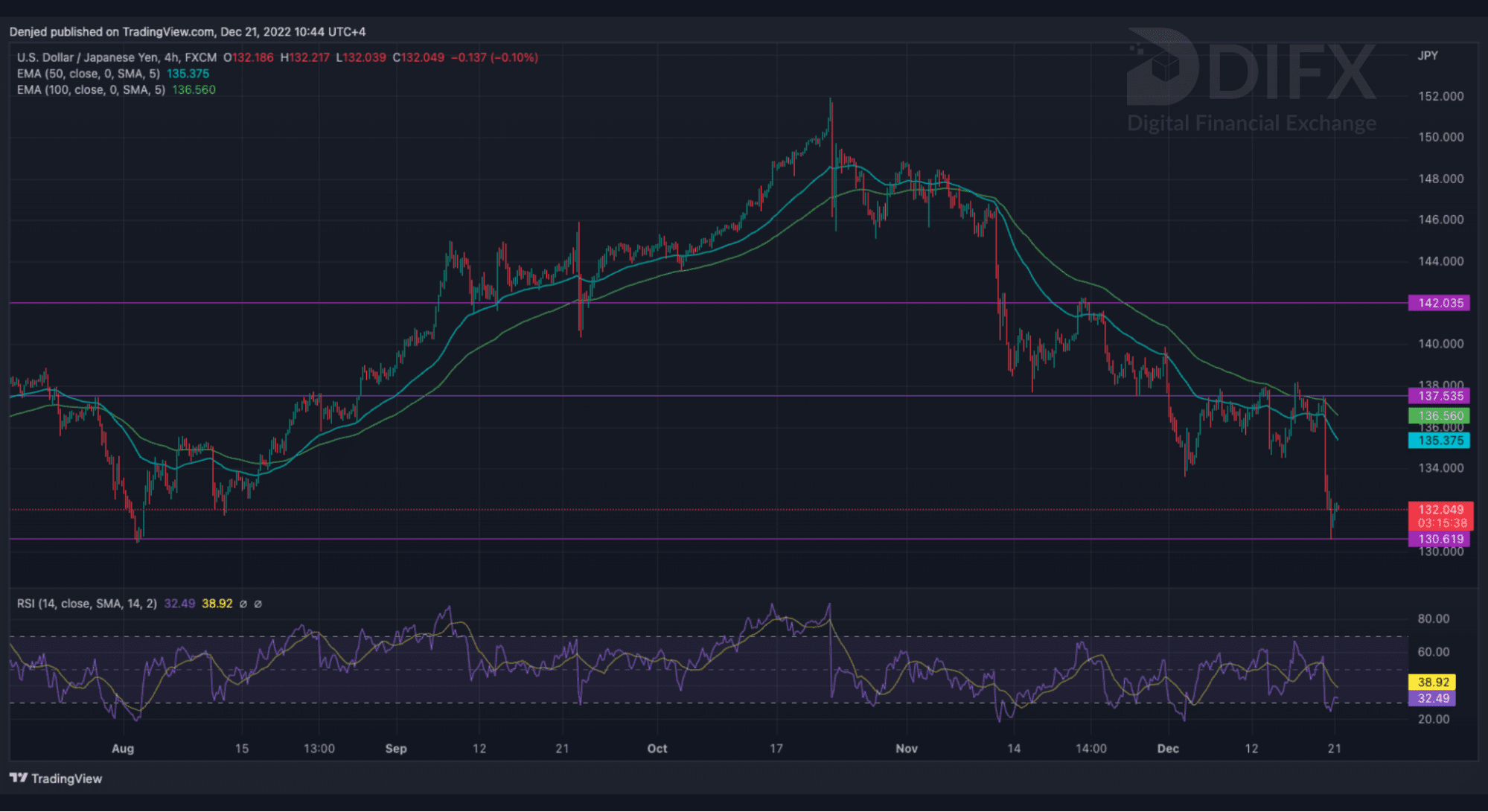The image size is (1488, 812).
Task: Open the EMA 50 indicator legend
Action: click(88, 74)
